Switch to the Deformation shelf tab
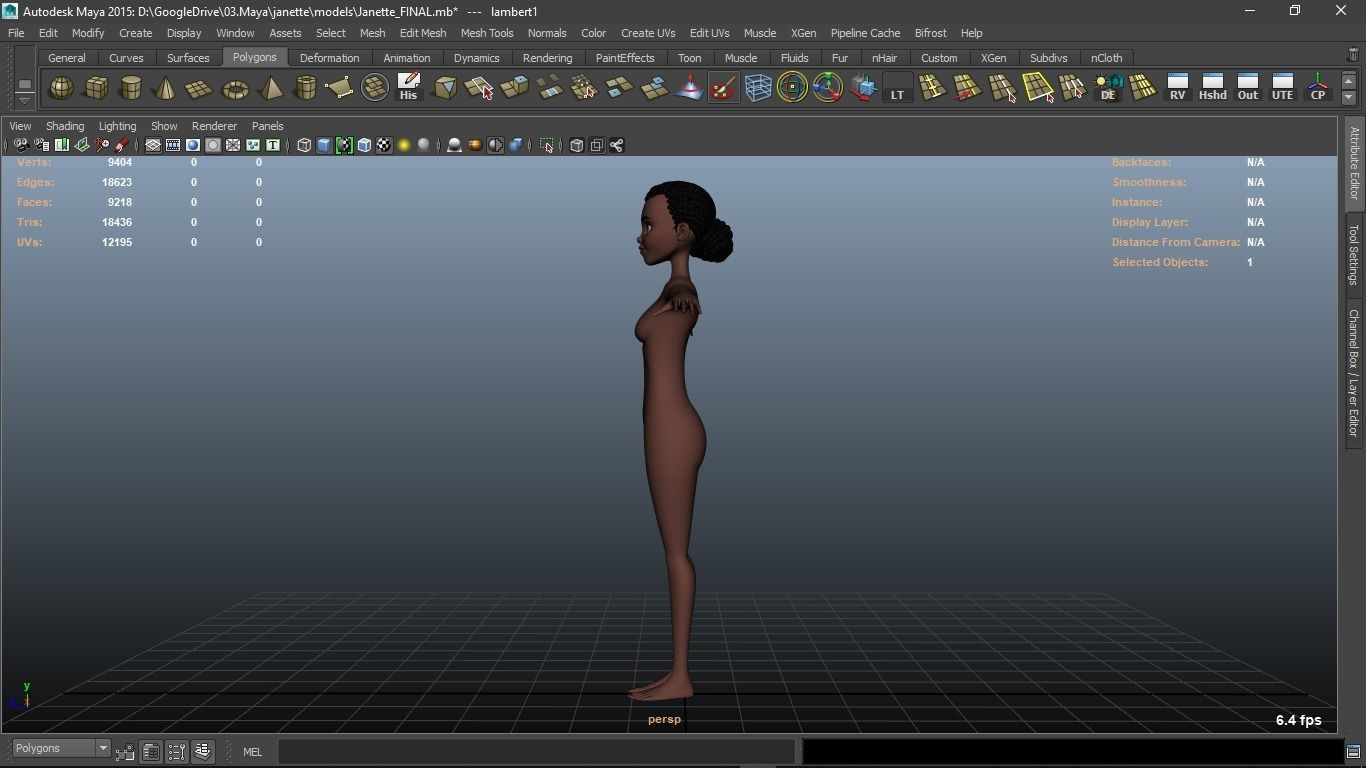Screen dimensions: 1366x768 click(x=329, y=58)
